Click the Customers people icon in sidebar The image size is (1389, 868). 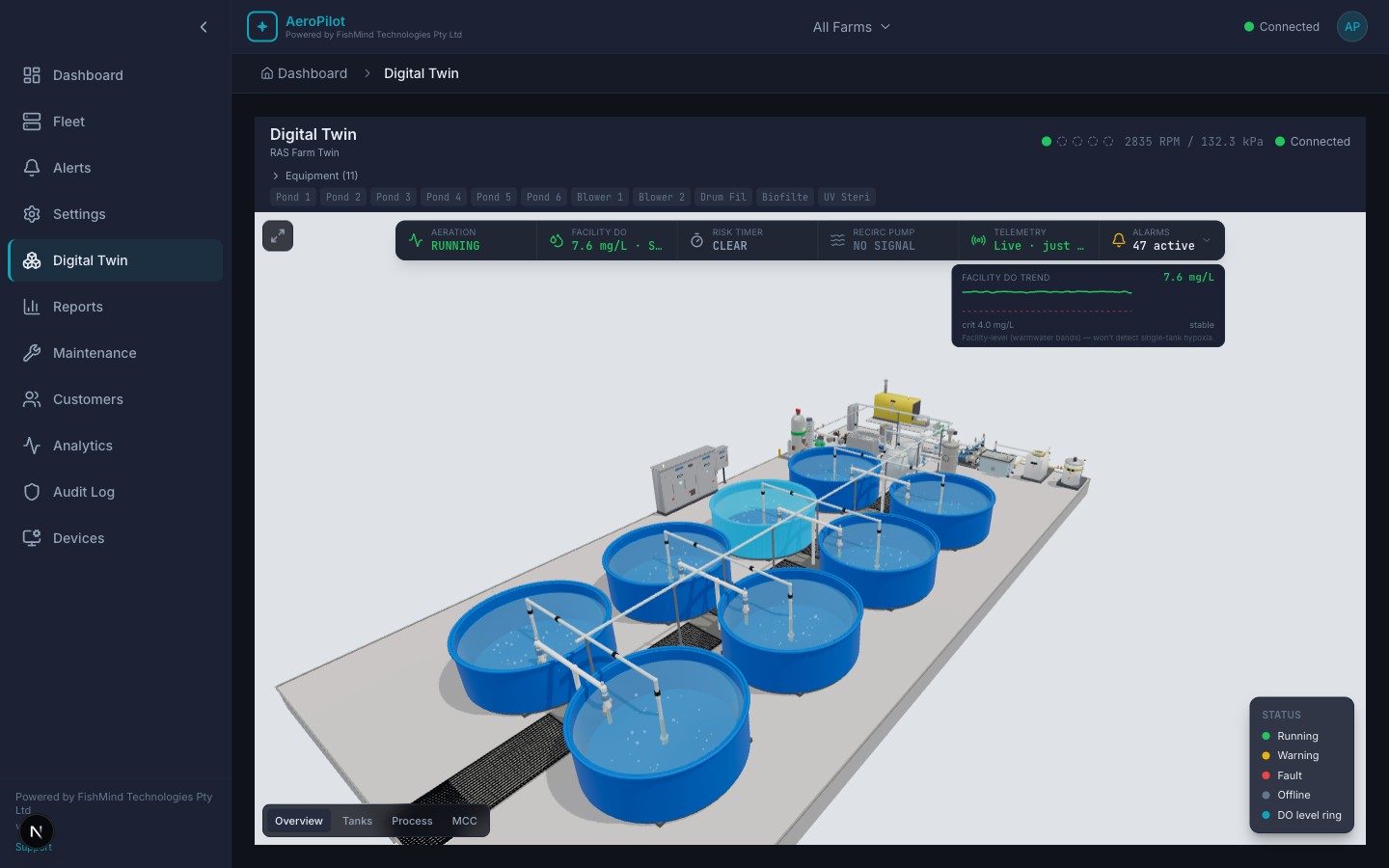tap(32, 399)
